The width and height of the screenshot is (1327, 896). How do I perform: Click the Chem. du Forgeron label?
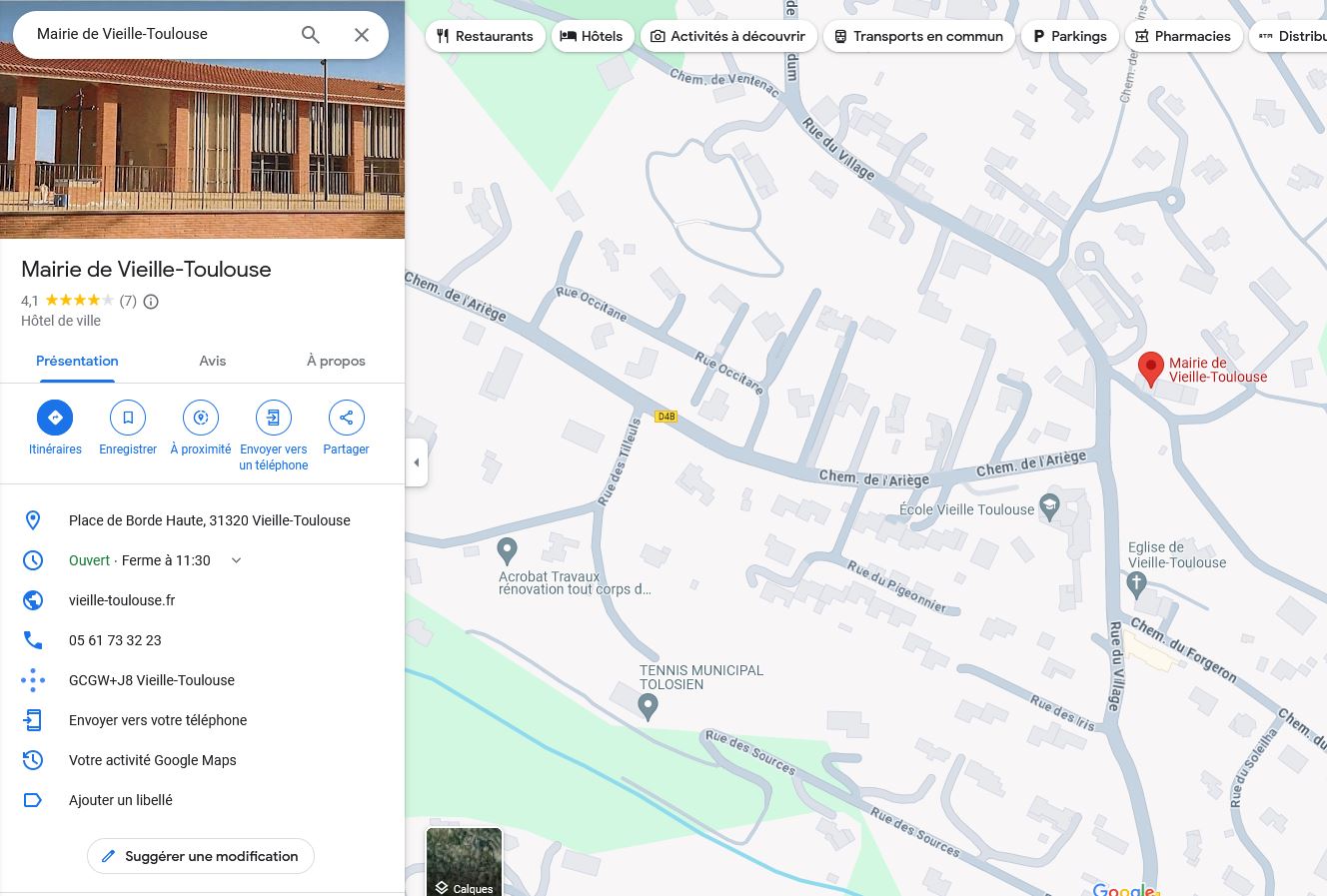[x=1183, y=650]
